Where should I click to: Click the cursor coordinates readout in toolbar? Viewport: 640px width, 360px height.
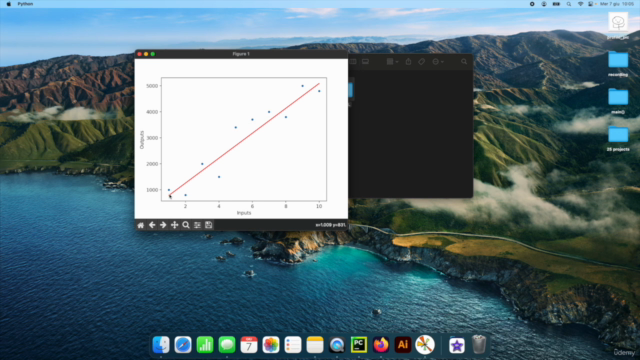[330, 225]
